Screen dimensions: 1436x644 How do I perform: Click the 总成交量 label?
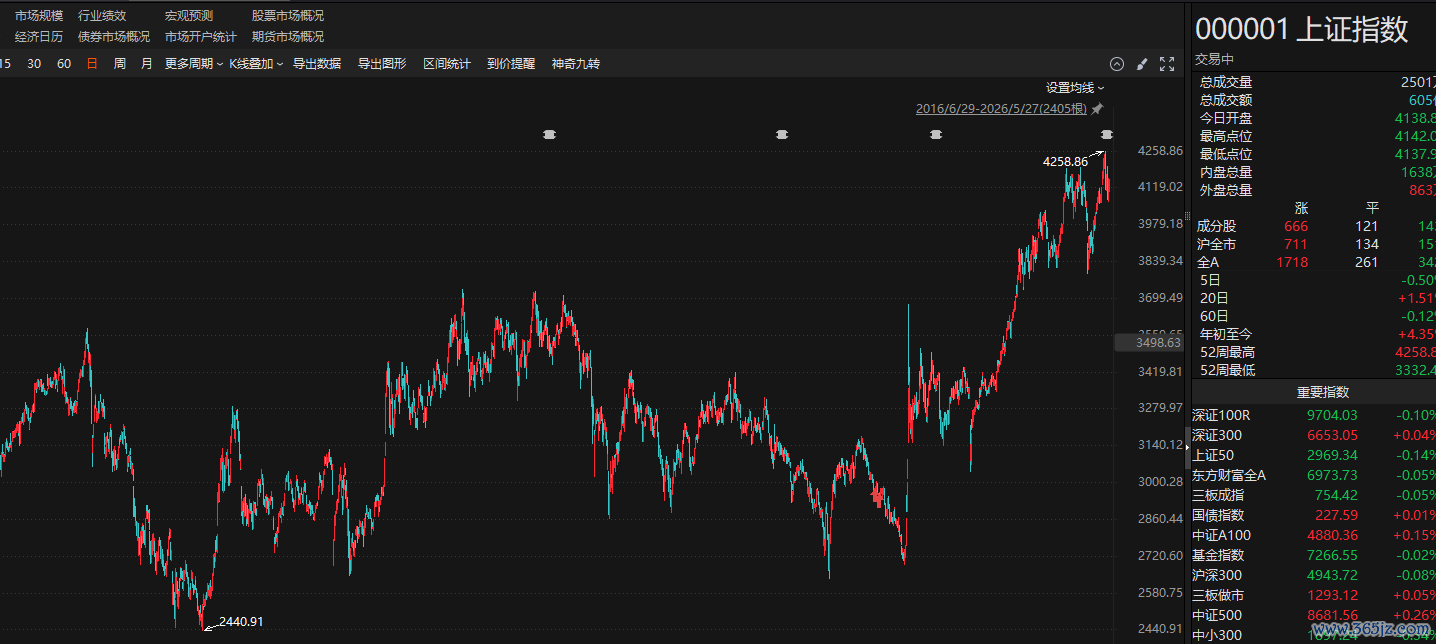pos(1226,82)
